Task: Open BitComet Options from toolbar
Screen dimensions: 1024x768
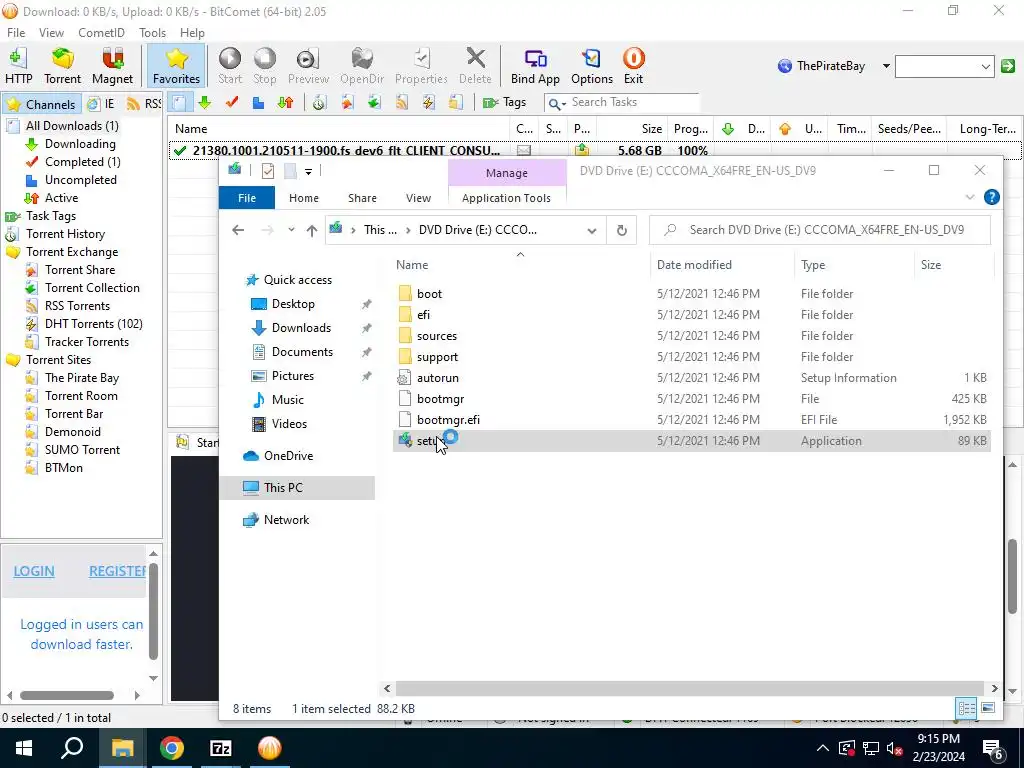Action: click(592, 66)
